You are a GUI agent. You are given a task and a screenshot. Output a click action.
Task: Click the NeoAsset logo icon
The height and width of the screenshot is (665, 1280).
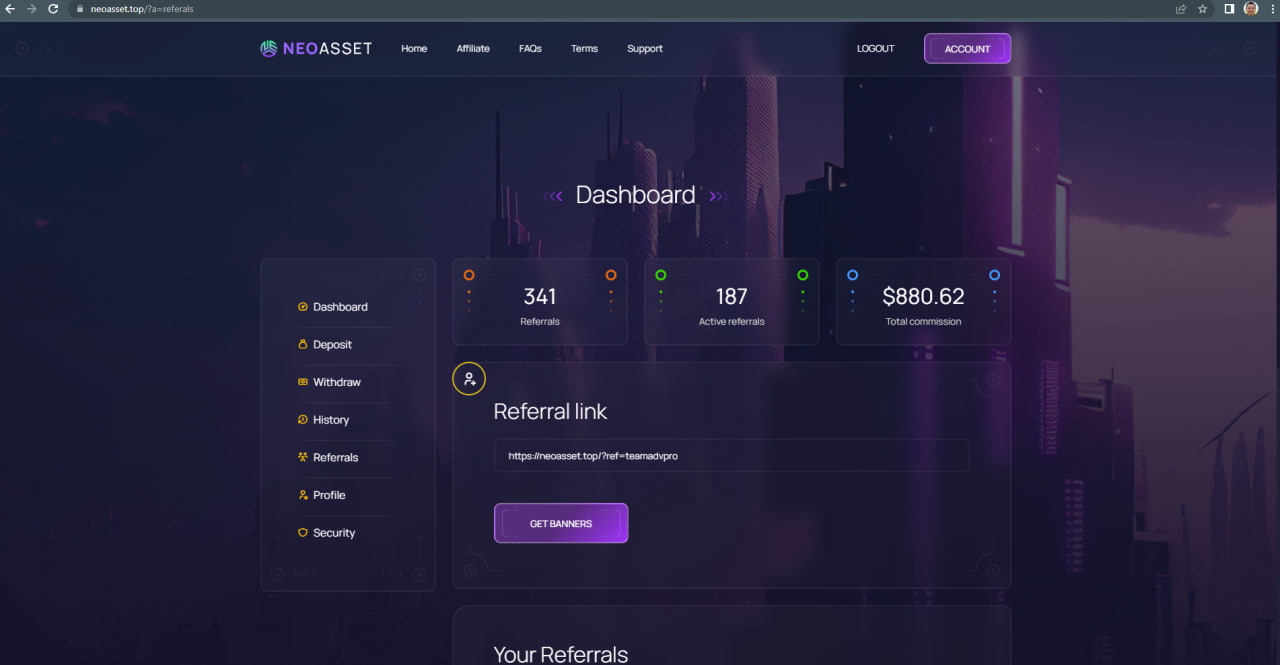point(268,49)
